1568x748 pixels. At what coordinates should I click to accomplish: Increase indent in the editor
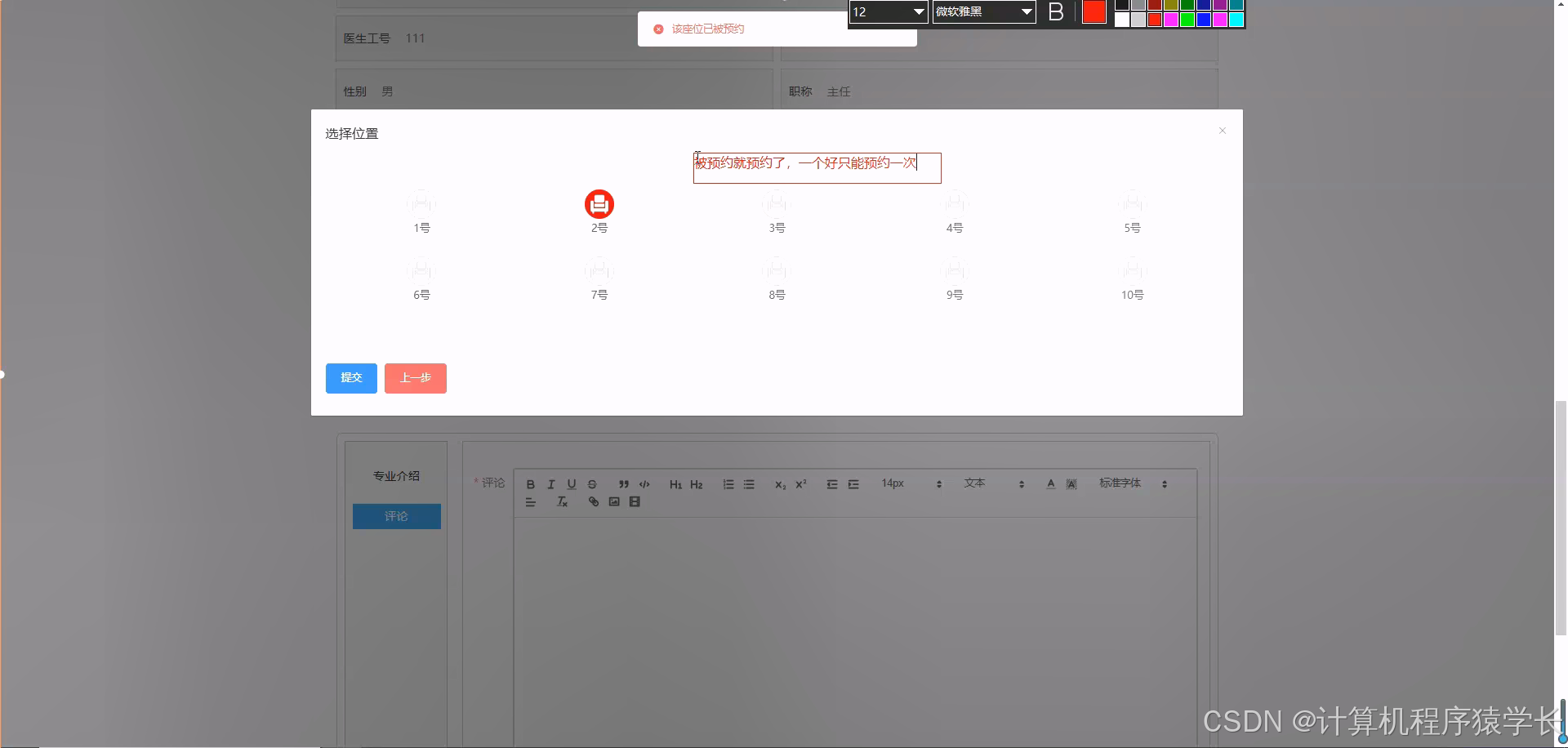point(853,484)
